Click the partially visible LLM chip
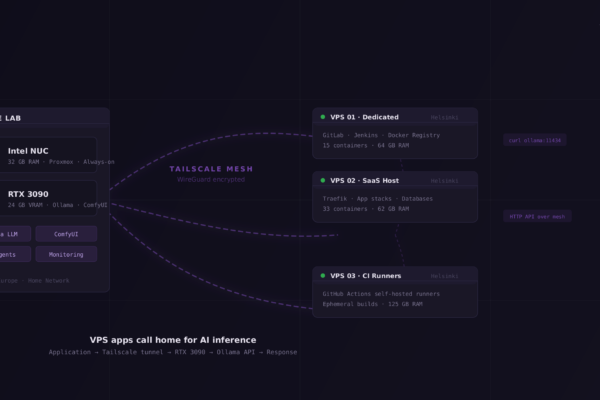Screen dimensions: 600x400 coord(15,234)
